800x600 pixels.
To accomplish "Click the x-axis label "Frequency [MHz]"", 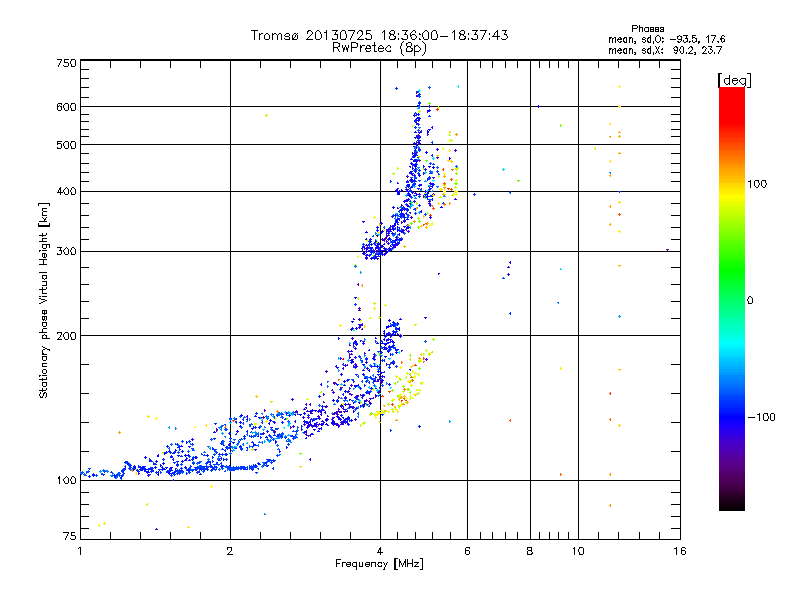I will (x=379, y=564).
